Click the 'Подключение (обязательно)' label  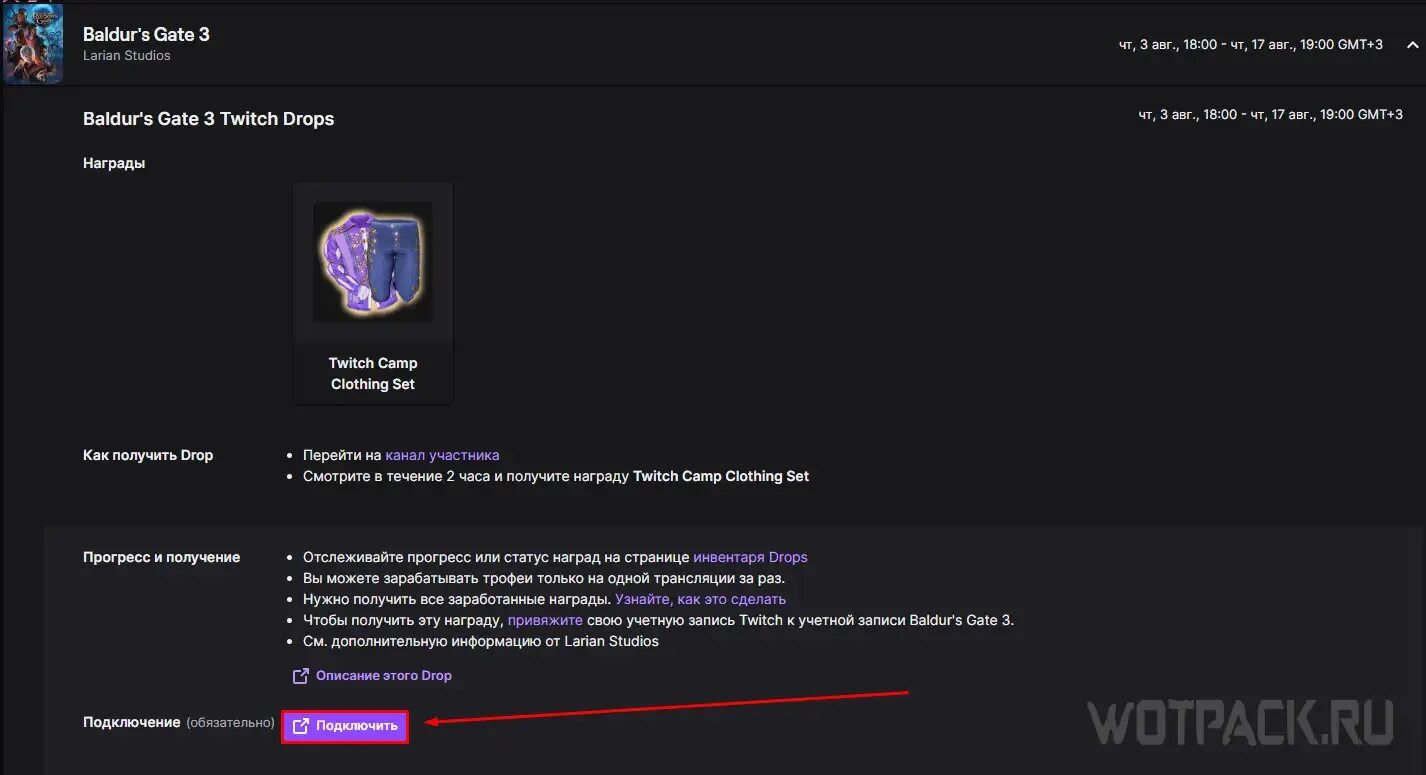pos(179,722)
